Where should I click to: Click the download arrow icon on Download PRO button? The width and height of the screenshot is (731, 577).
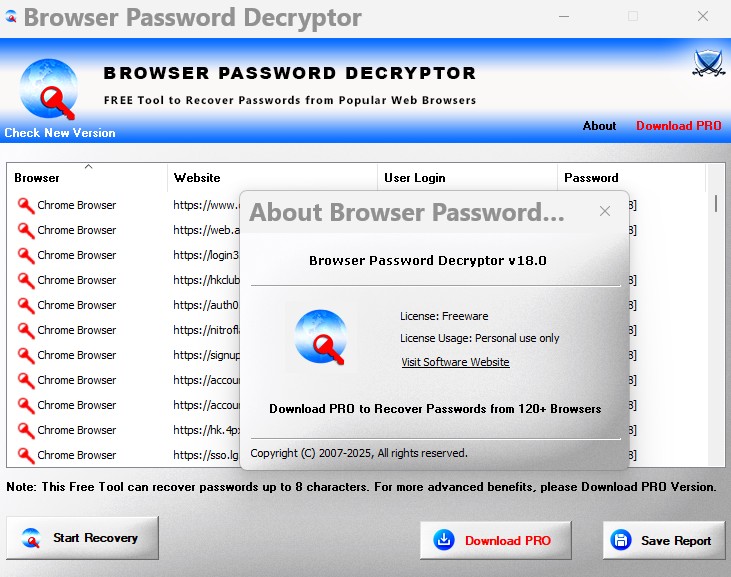pyautogui.click(x=443, y=540)
